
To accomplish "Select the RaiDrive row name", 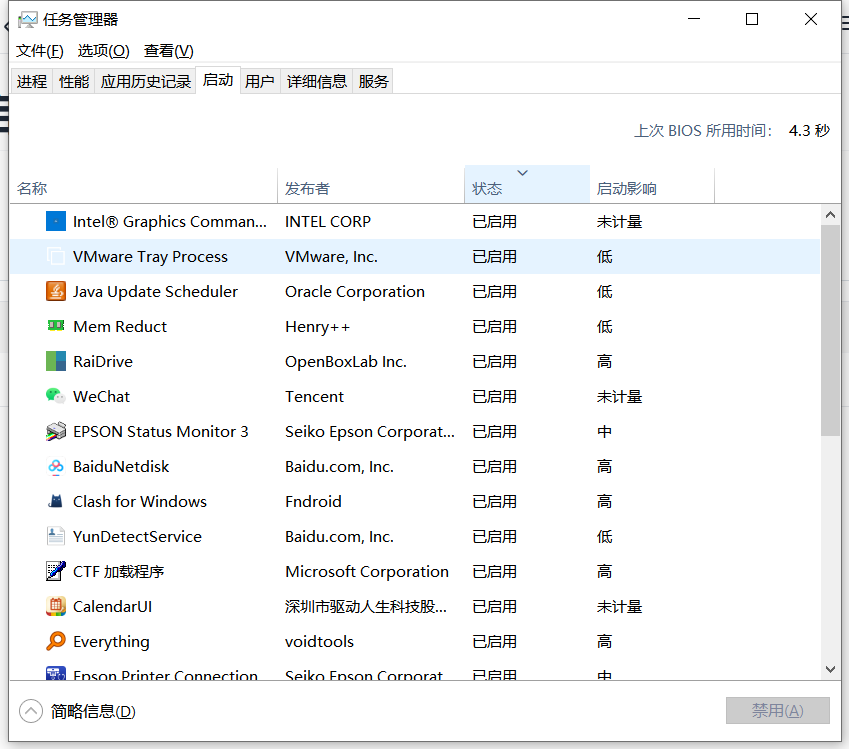I will coord(103,361).
